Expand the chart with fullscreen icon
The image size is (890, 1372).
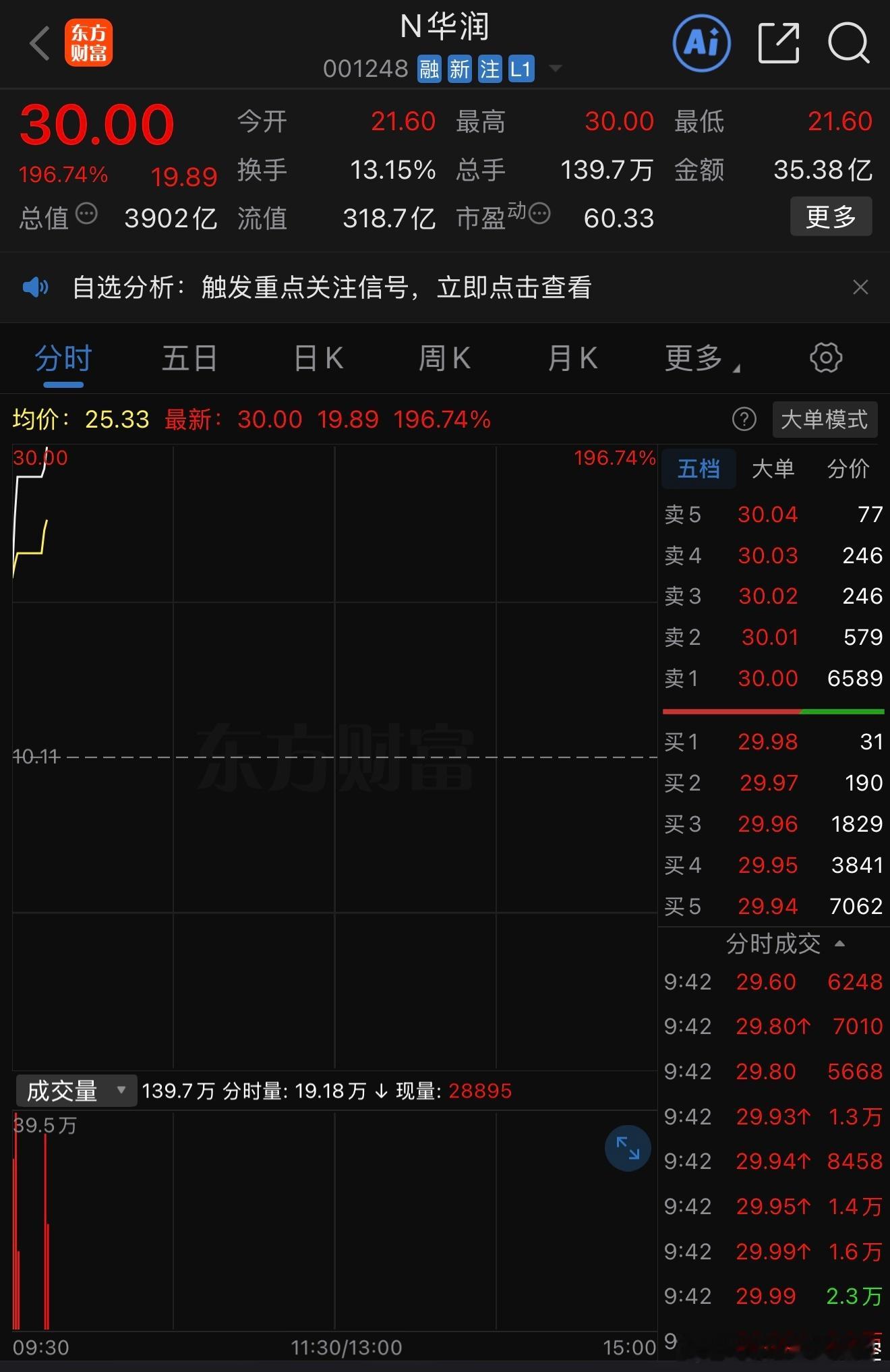[x=628, y=1148]
